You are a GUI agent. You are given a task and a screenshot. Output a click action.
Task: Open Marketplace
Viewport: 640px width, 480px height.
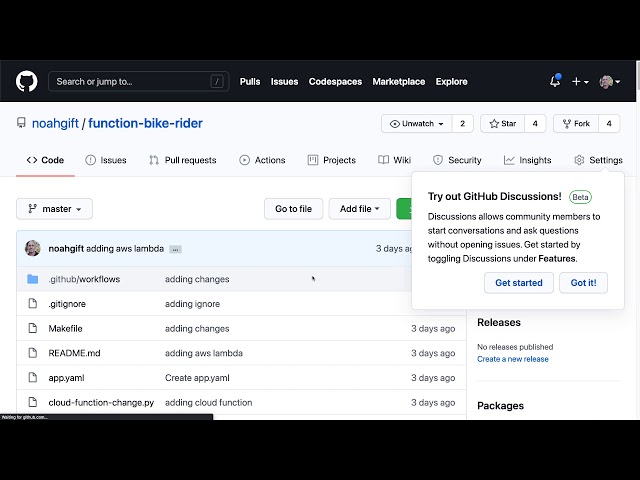pyautogui.click(x=399, y=82)
